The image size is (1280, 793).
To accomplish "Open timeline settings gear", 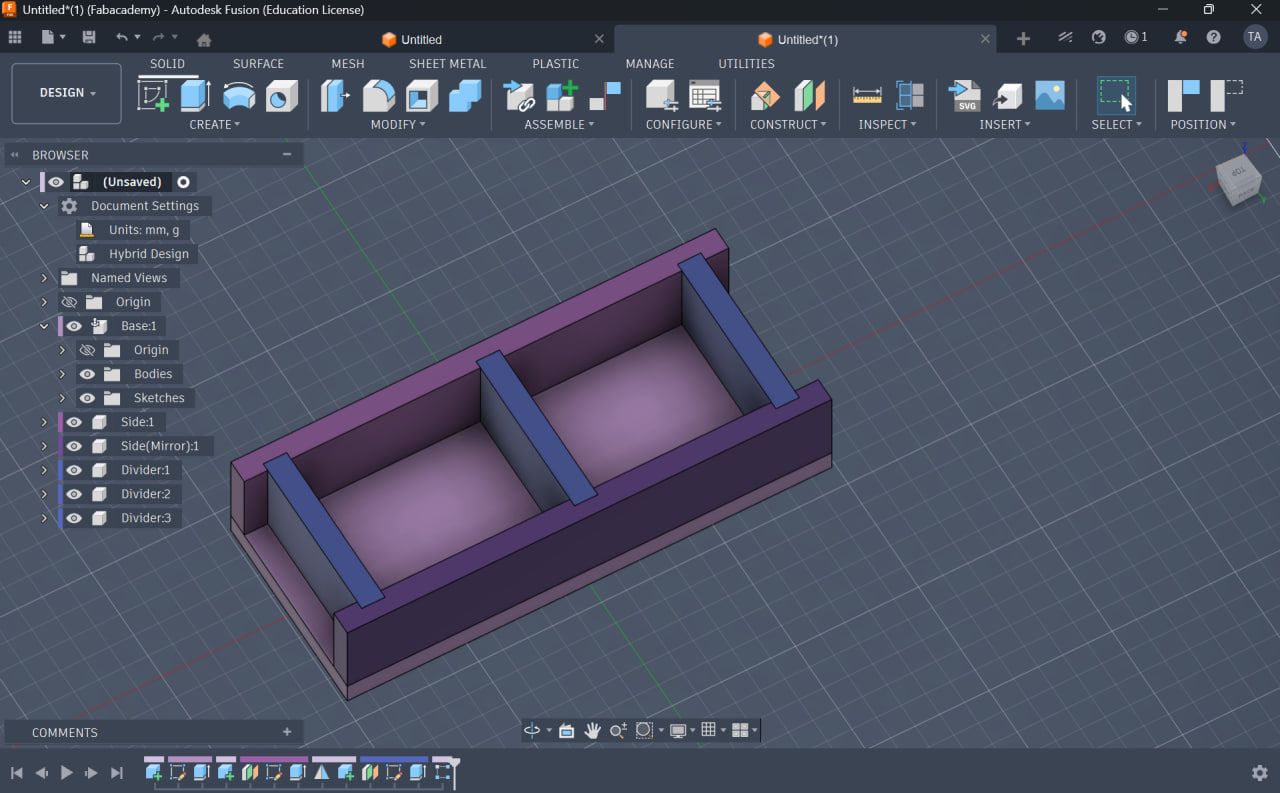I will [1260, 772].
